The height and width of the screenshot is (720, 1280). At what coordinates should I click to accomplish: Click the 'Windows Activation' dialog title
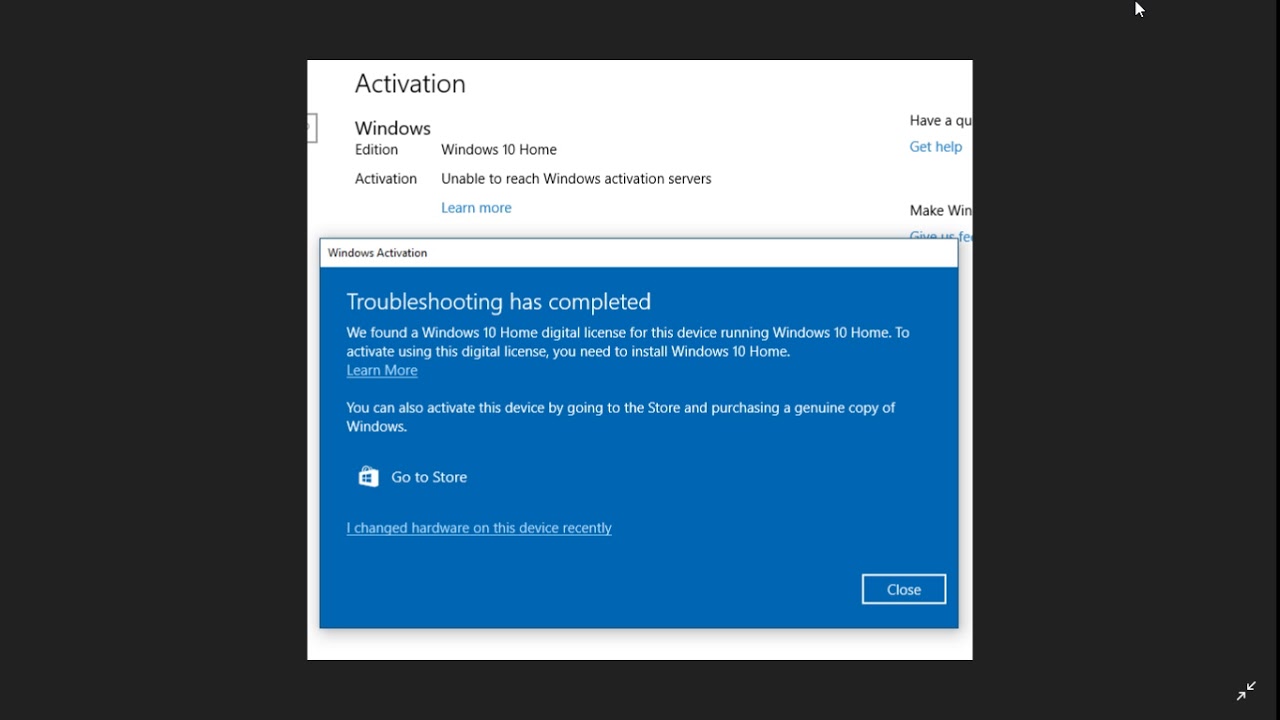[377, 253]
